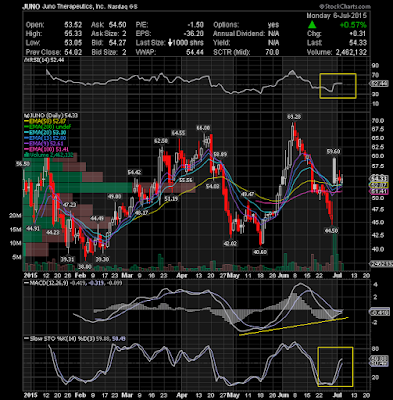Select the Low price 53.05
The image size is (393, 400).
click(x=73, y=43)
